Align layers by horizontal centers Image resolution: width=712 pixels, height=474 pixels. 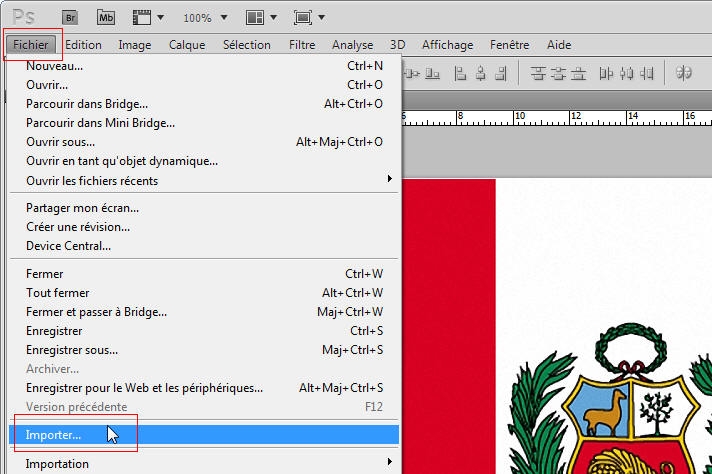click(x=481, y=73)
